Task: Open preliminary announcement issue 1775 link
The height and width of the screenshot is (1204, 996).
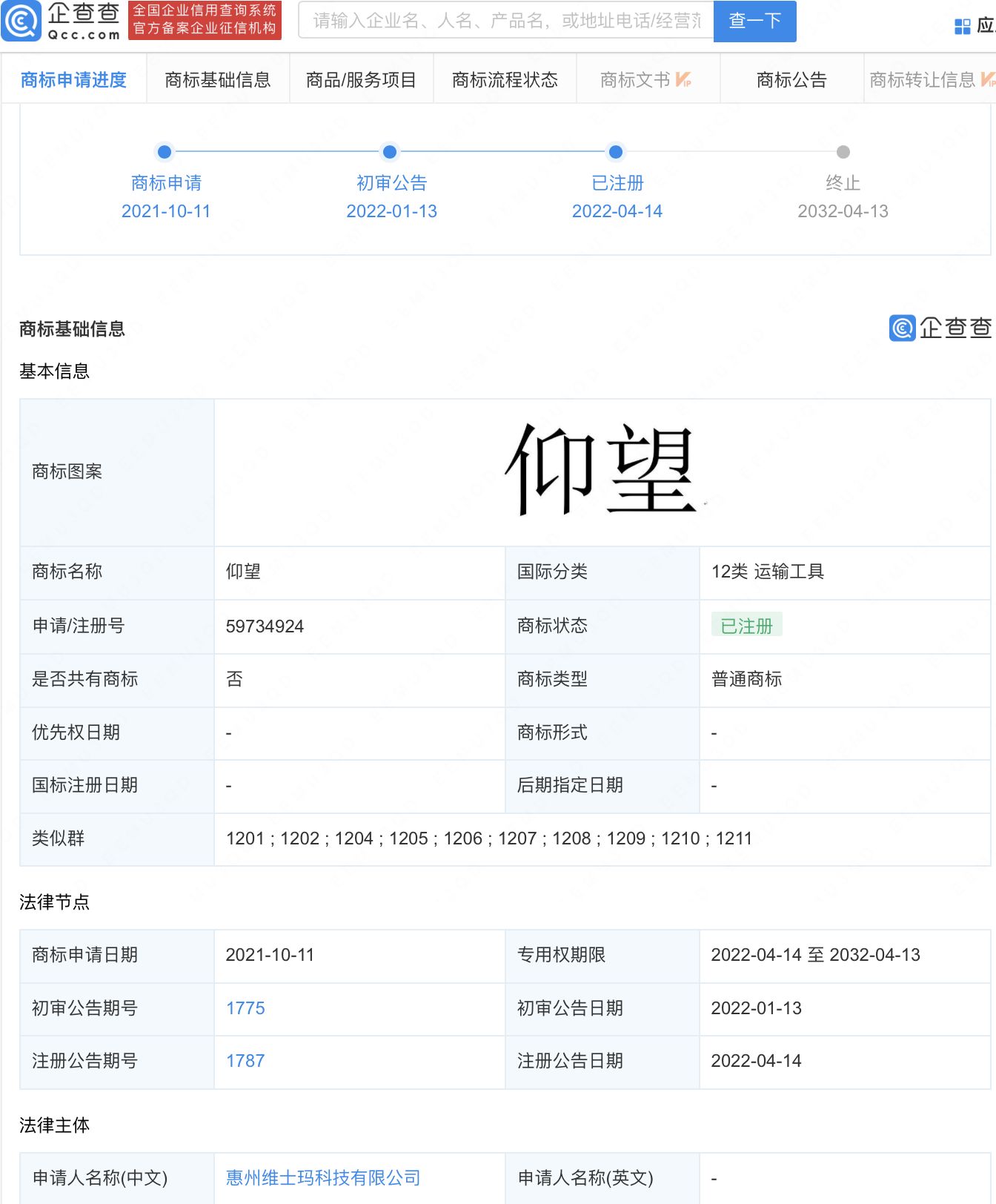Action: (x=245, y=1008)
